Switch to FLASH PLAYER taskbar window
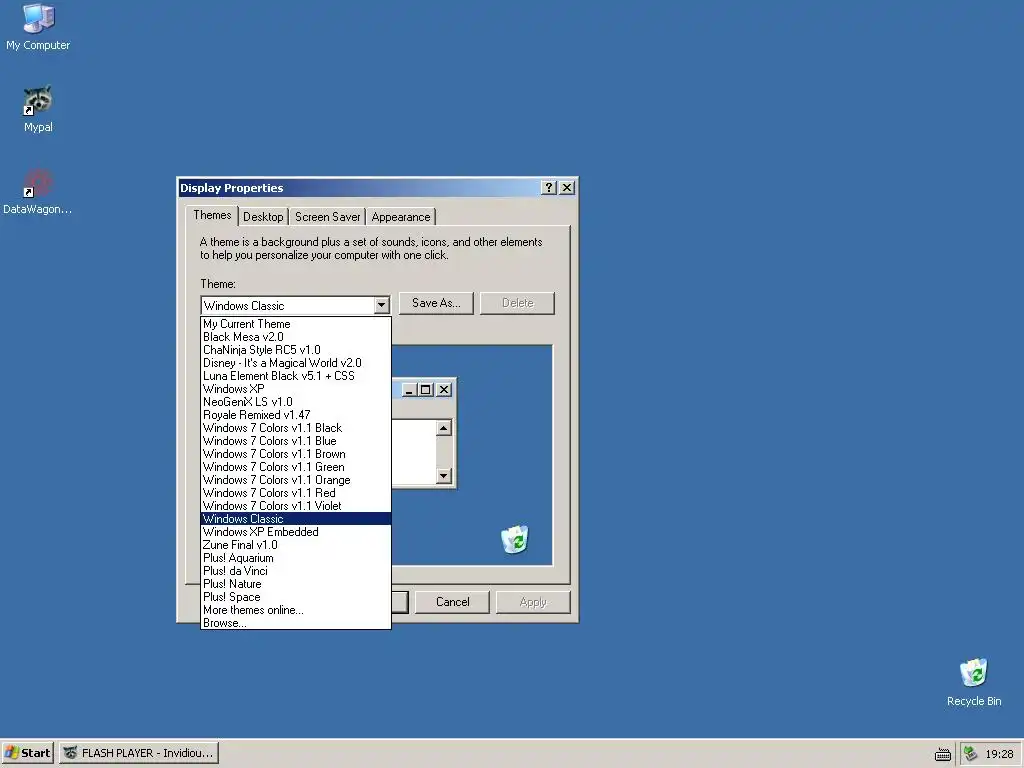The height and width of the screenshot is (768, 1024). coord(139,753)
